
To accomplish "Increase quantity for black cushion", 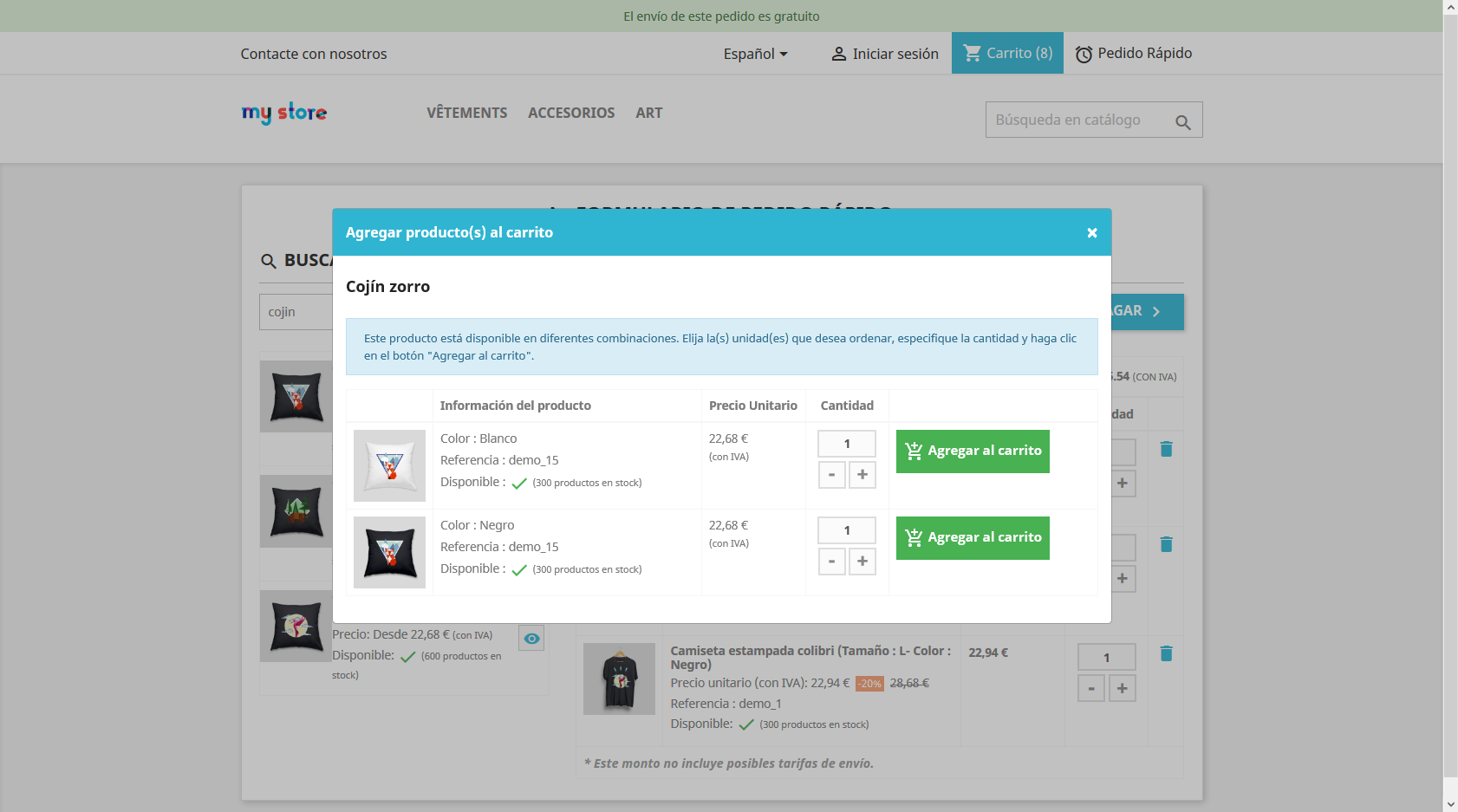I will click(862, 562).
